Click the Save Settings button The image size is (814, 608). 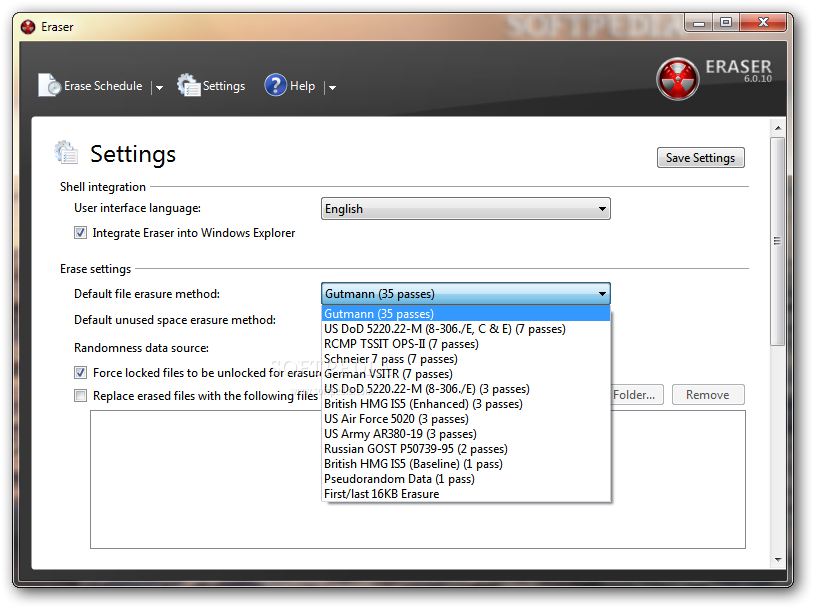[700, 158]
